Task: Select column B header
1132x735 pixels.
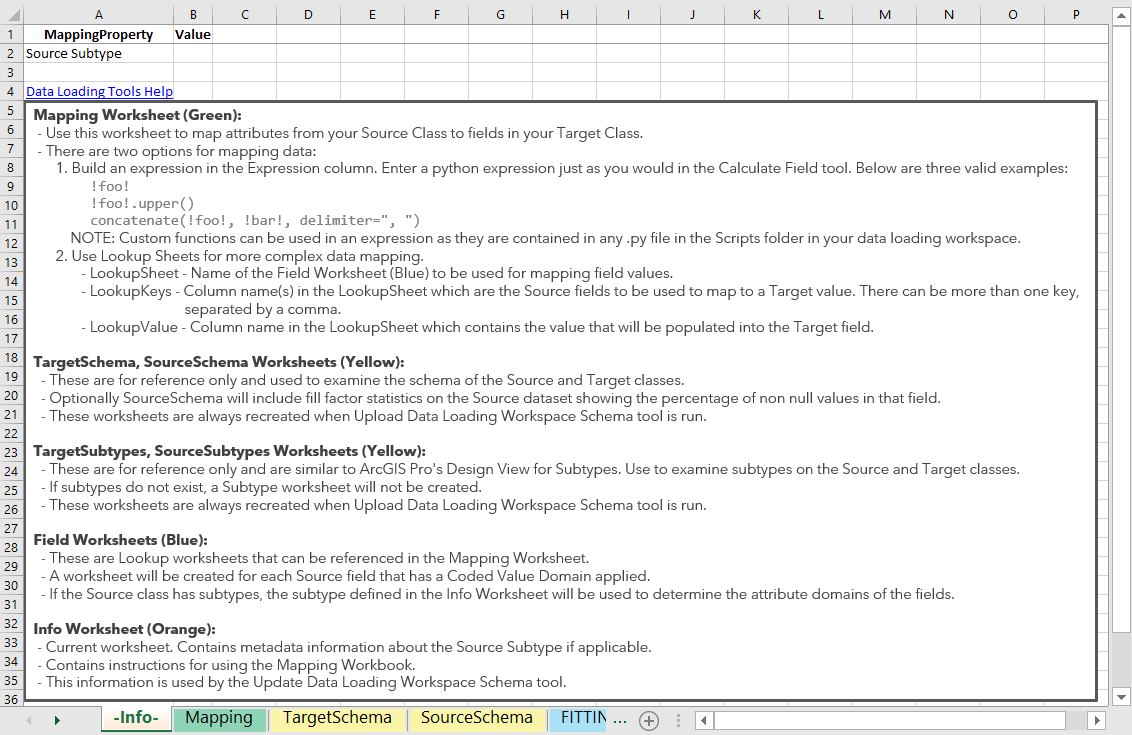Action: click(x=193, y=14)
